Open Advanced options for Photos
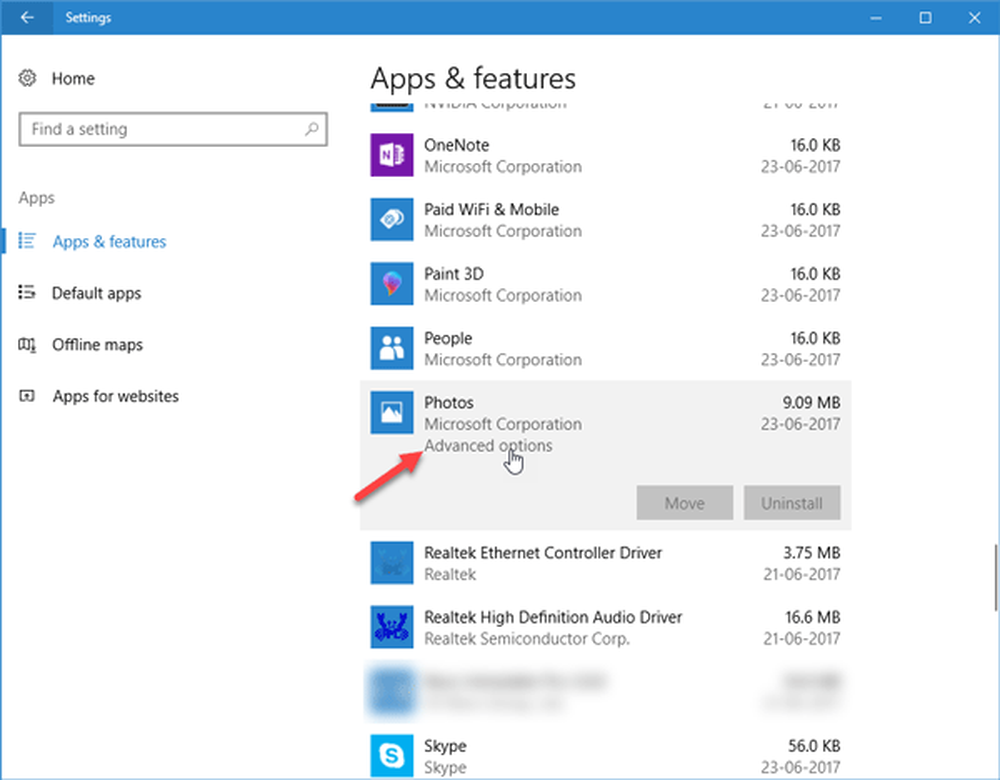 488,446
